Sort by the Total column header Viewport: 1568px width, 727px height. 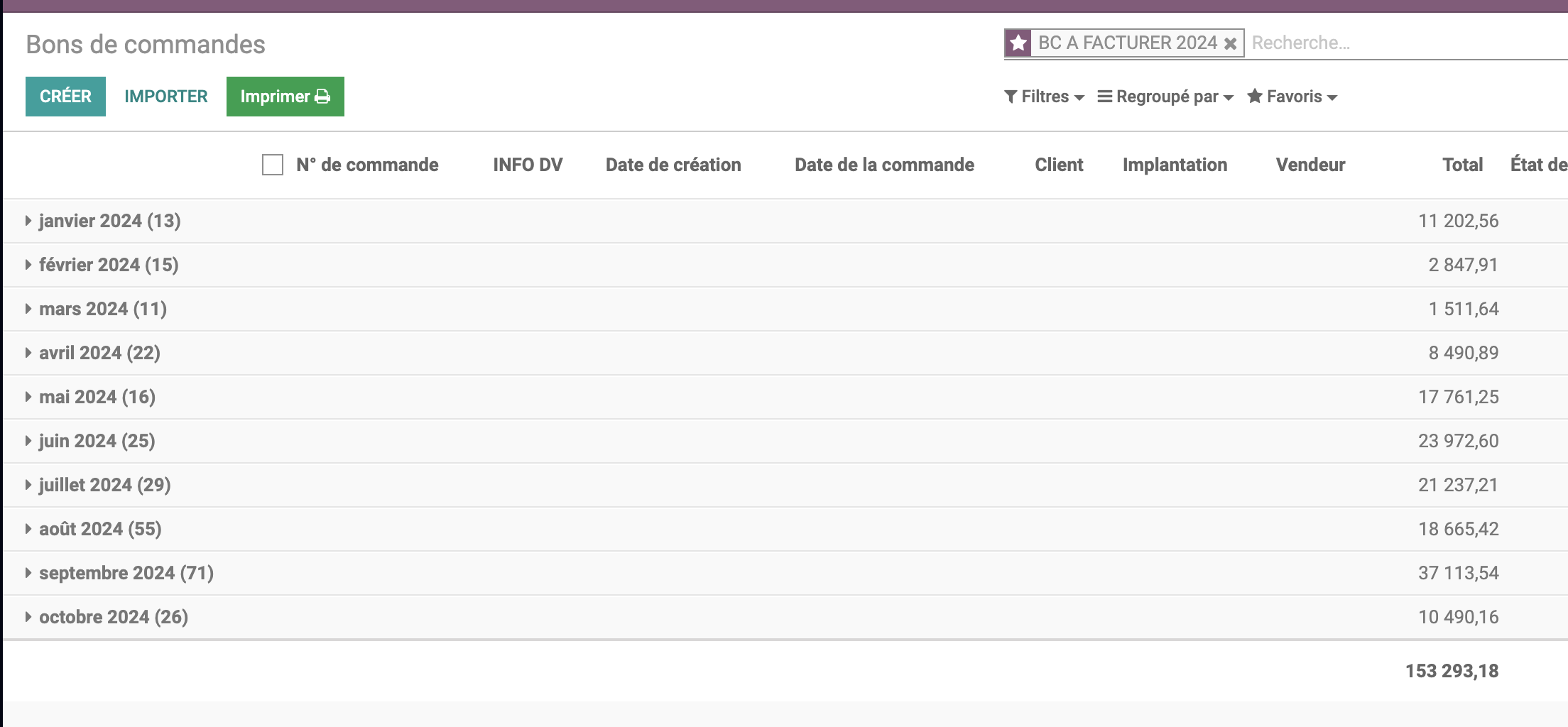tap(1462, 165)
